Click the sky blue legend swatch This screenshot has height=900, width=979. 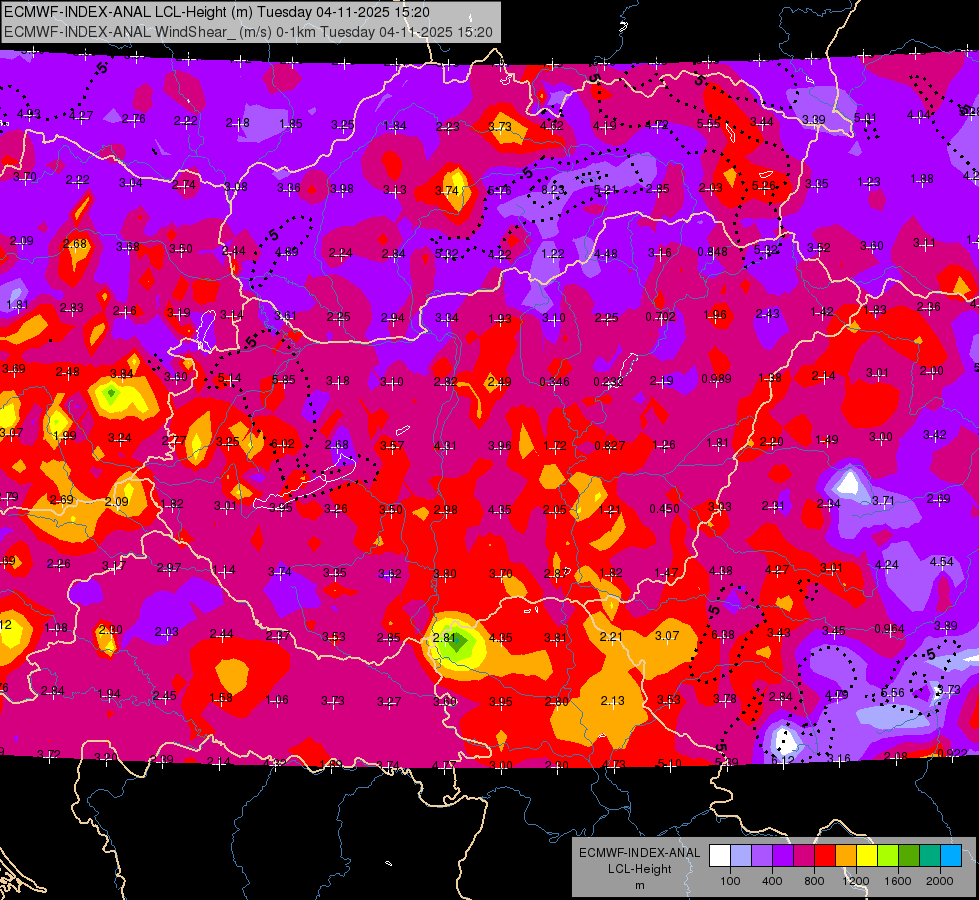952,856
